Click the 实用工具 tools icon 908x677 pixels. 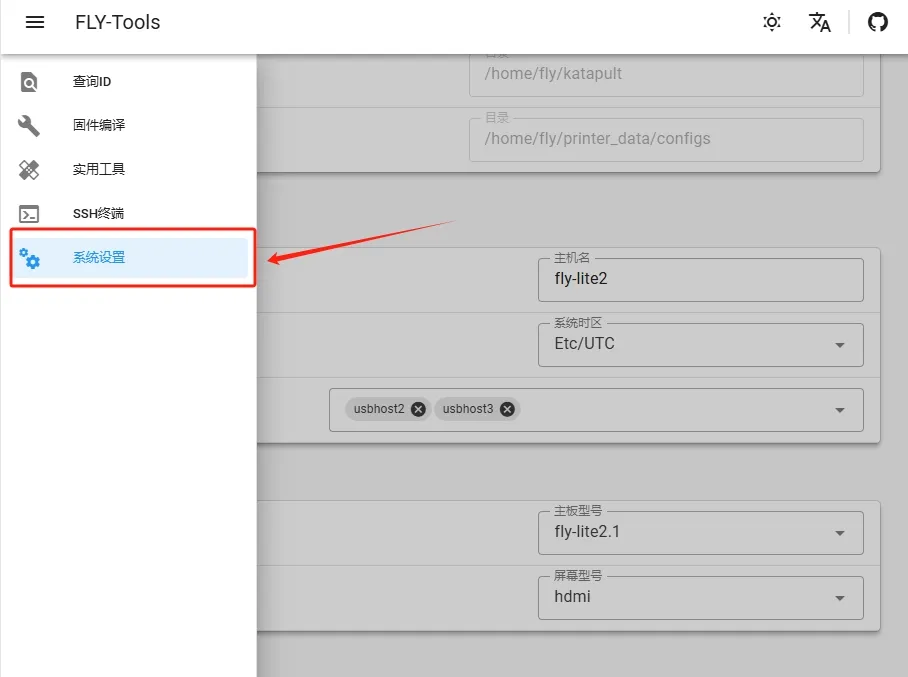[30, 170]
